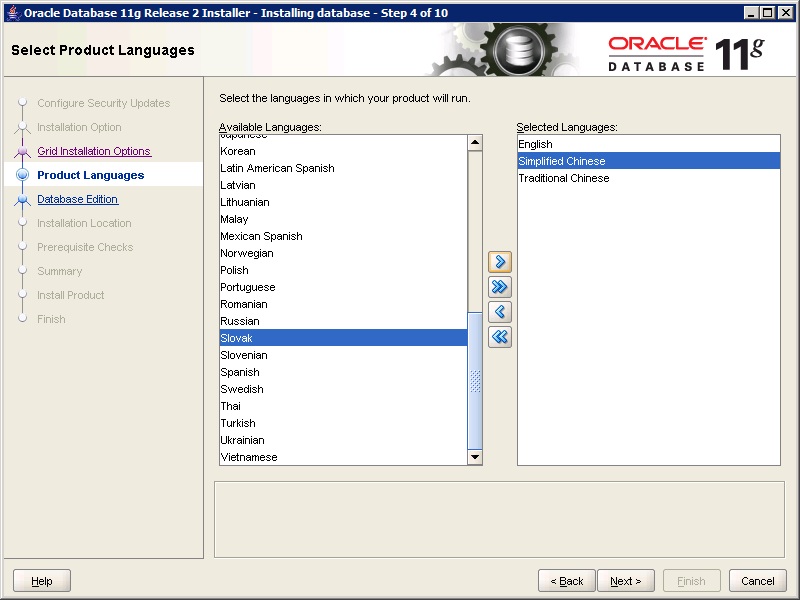This screenshot has width=800, height=600.
Task: Go to the Database Edition step link
Action: click(78, 199)
